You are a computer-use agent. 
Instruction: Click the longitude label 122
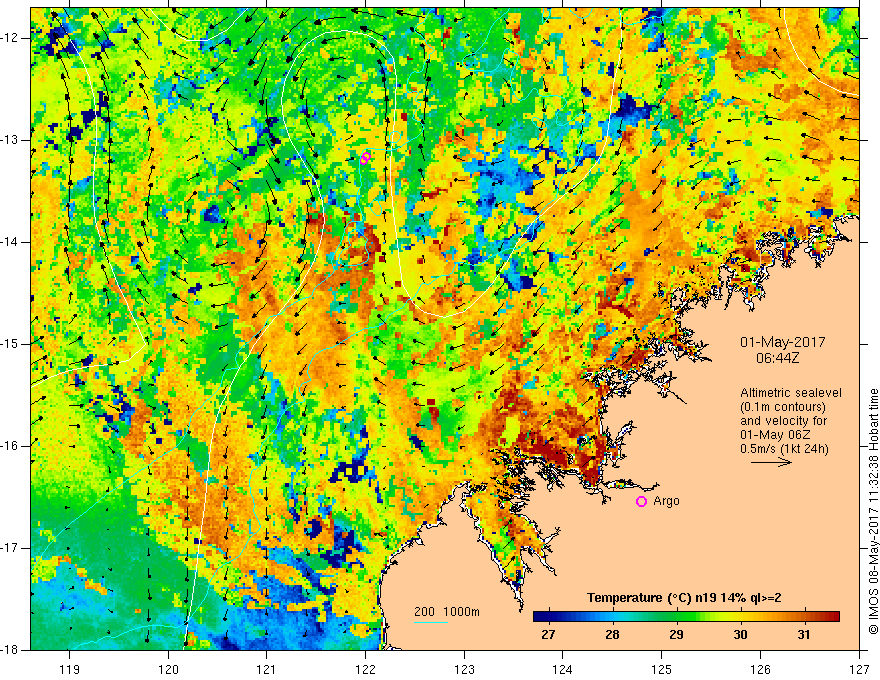365,669
